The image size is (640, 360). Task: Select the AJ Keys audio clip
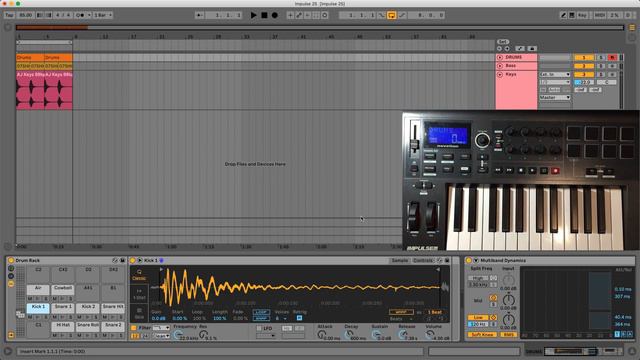coord(30,90)
